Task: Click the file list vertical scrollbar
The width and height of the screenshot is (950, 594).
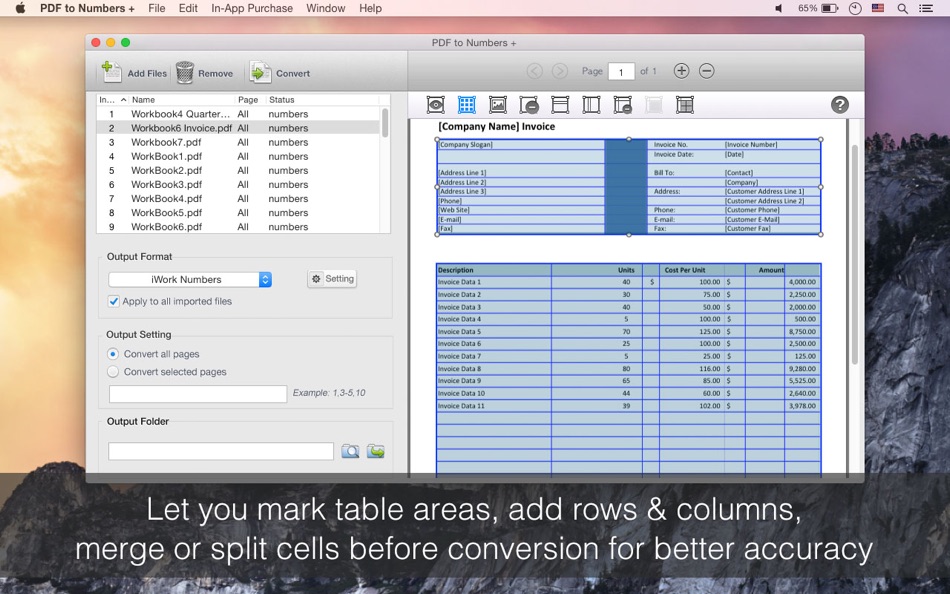Action: pos(385,122)
